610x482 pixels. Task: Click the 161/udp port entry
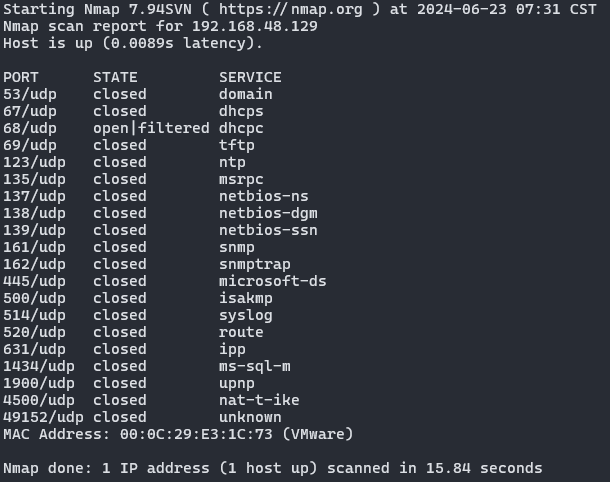[x=29, y=247]
